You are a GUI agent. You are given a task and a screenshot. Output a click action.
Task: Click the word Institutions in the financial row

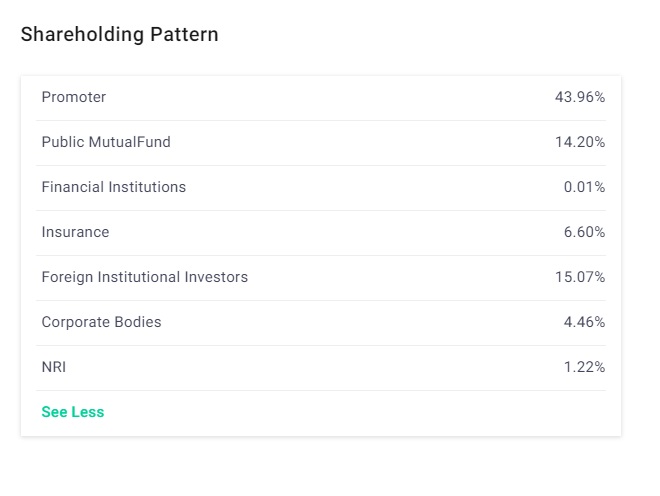click(x=147, y=187)
